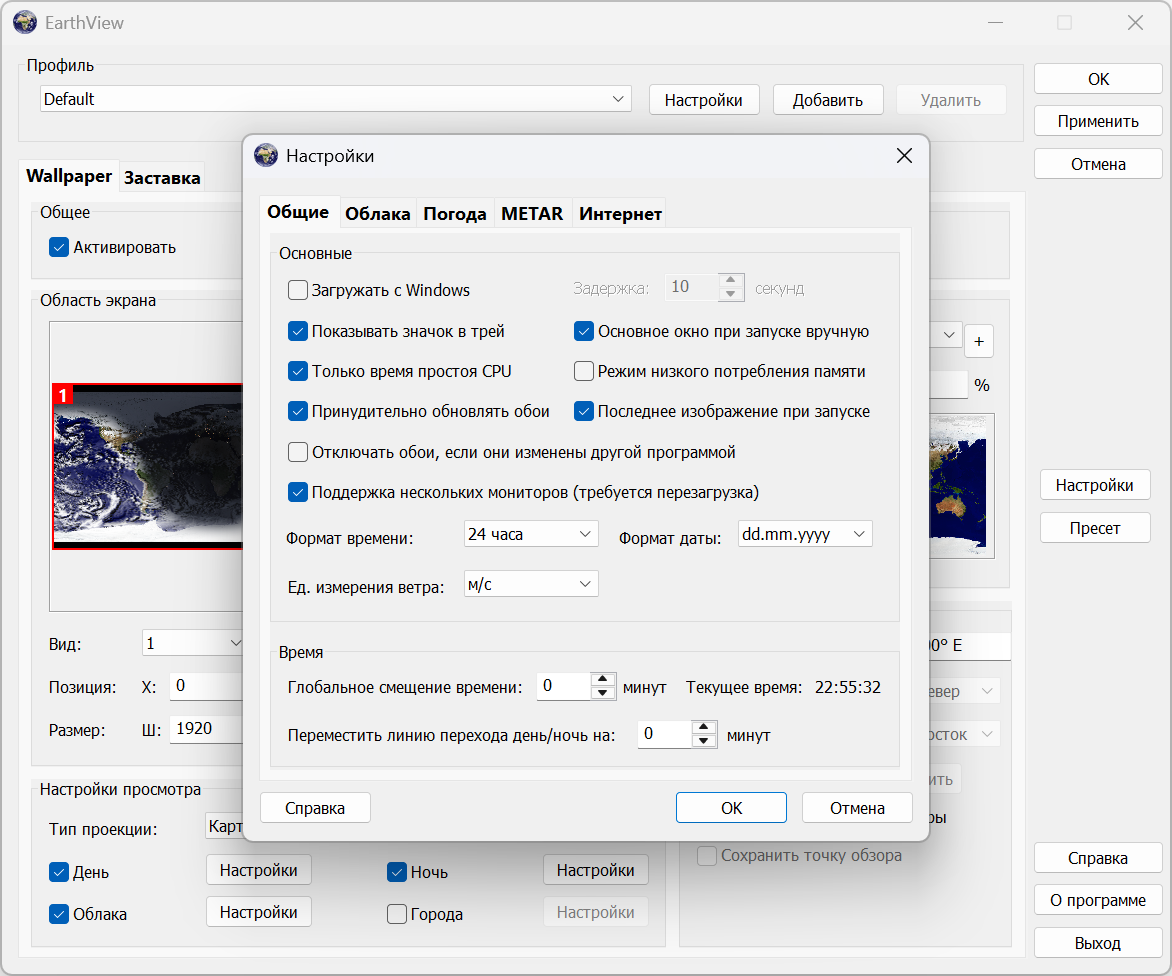Switch to the Заставка tab
Viewport: 1172px width, 976px height.
click(x=161, y=178)
